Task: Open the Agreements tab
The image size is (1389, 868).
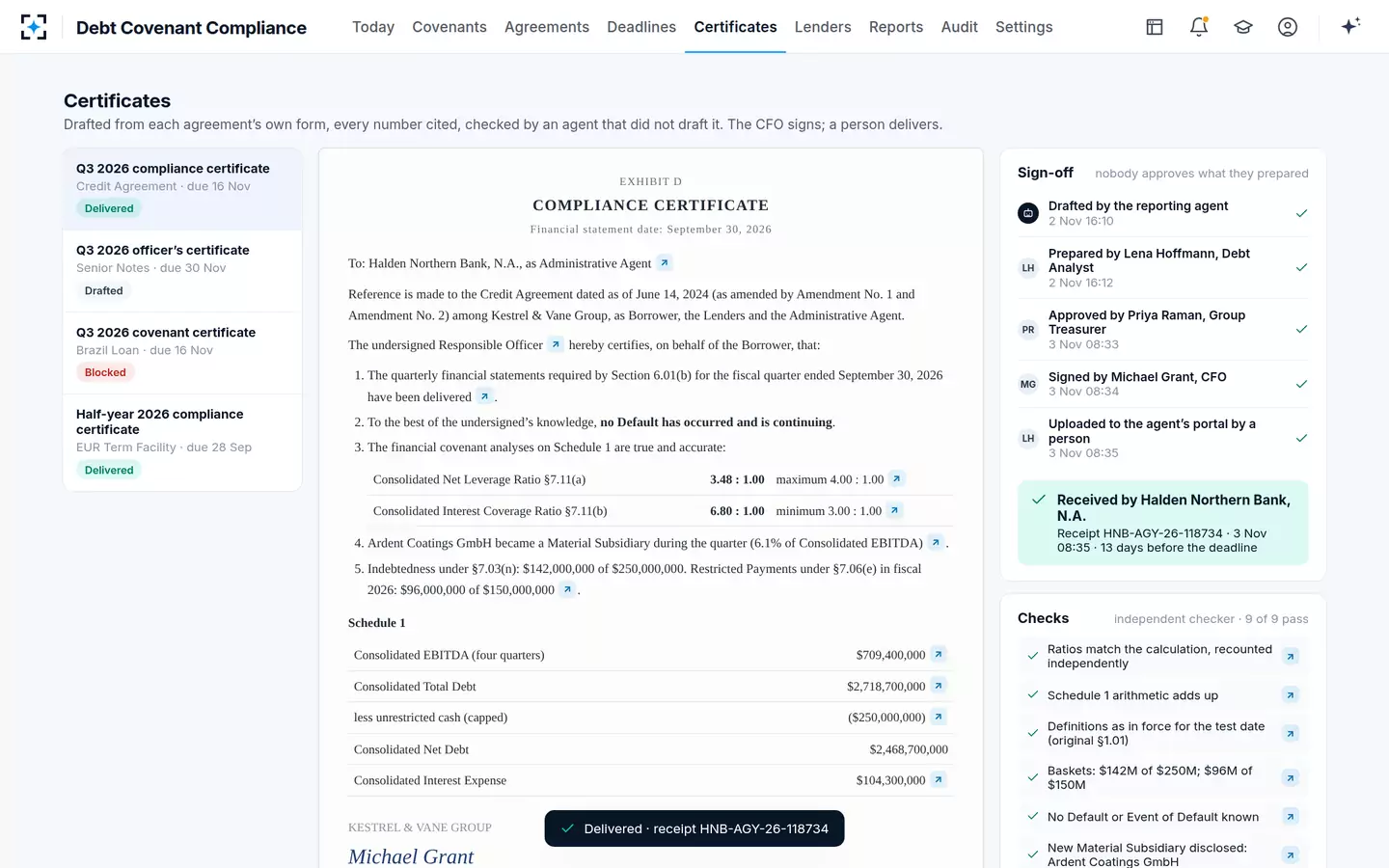Action: 547,27
